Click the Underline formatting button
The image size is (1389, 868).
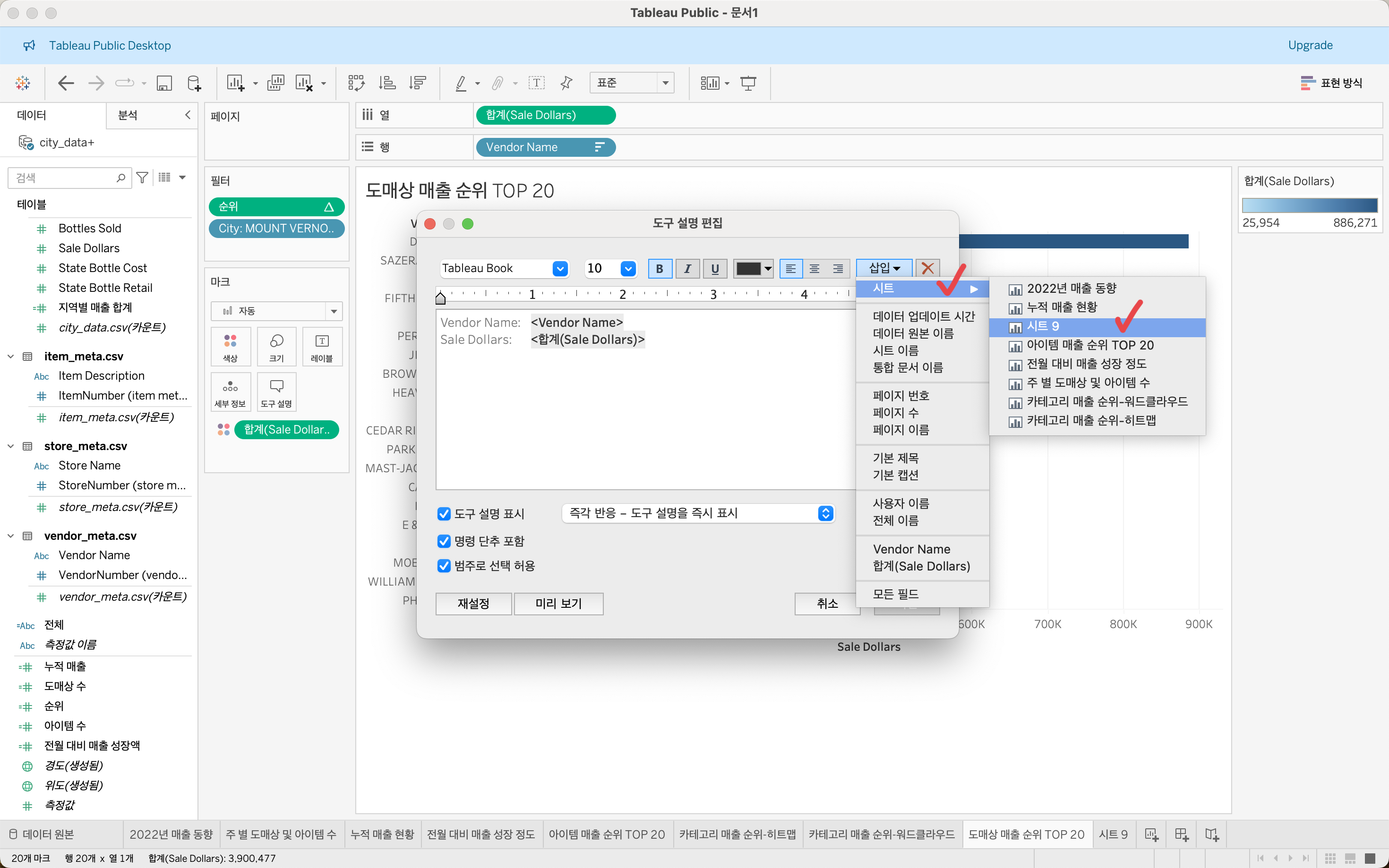[x=715, y=268]
